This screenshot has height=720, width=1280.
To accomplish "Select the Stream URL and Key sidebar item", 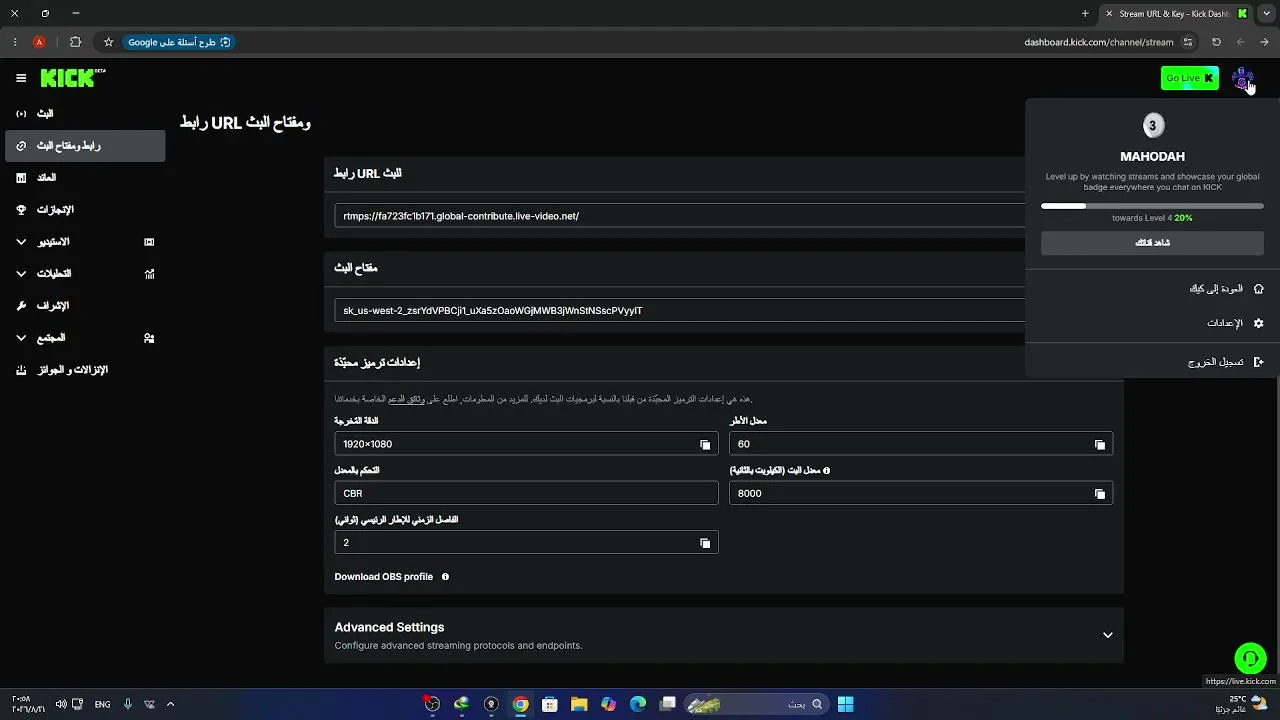I will tap(85, 146).
